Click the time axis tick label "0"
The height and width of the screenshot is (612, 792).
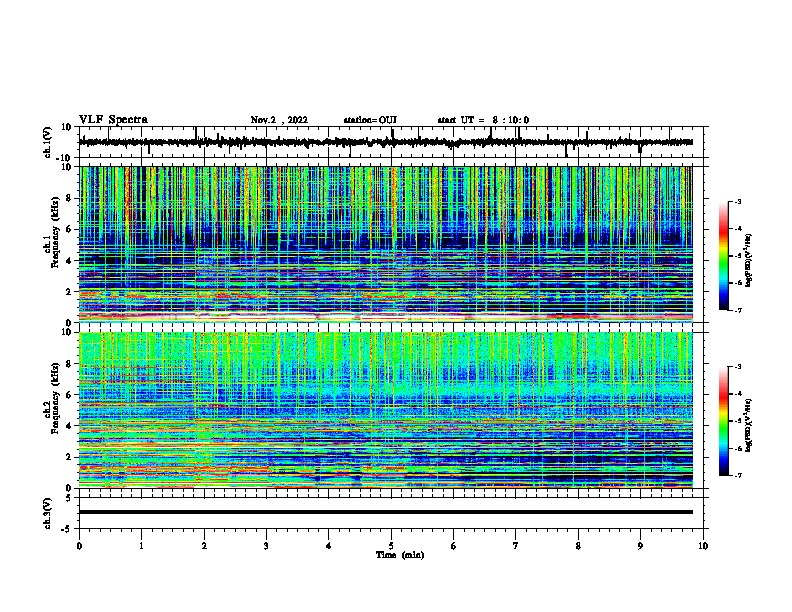79,546
